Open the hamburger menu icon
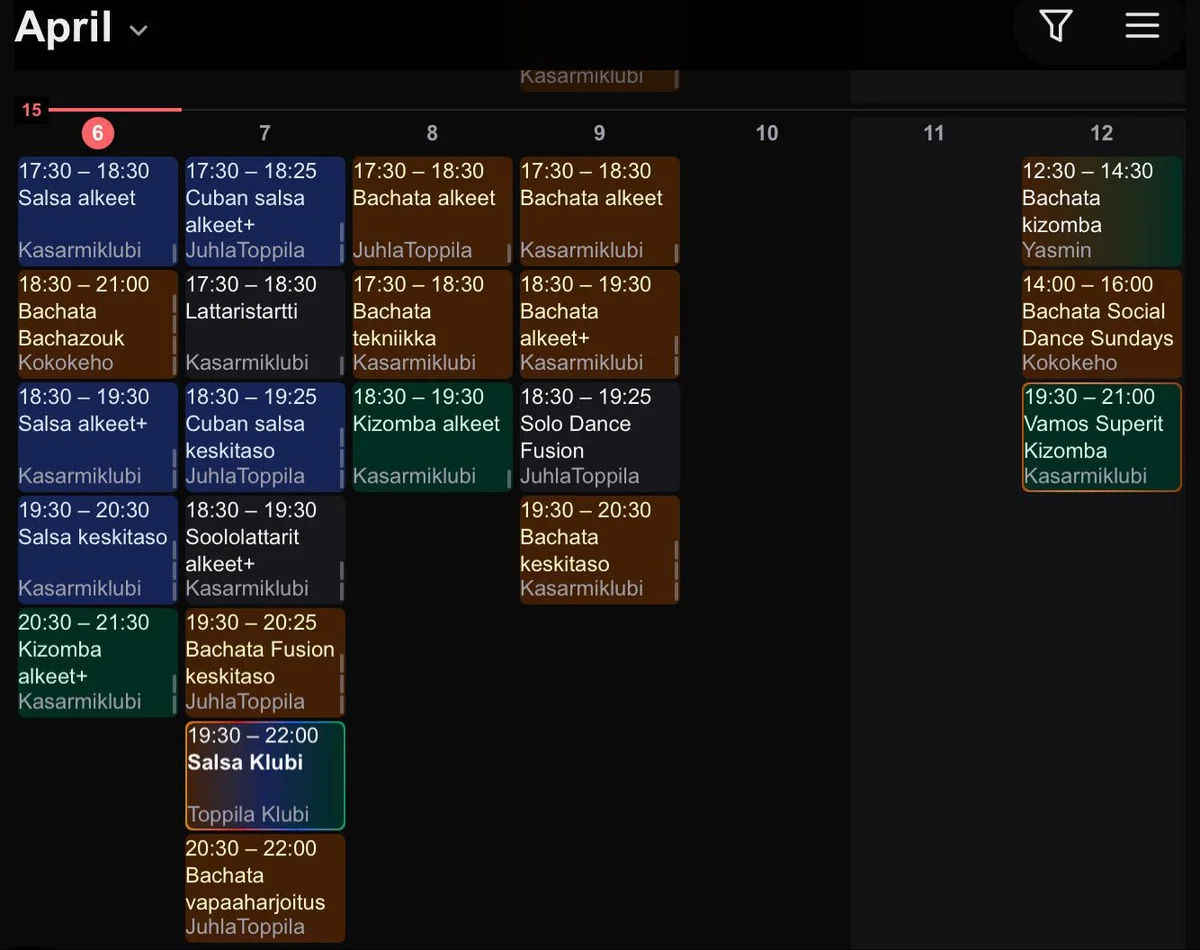 pyautogui.click(x=1142, y=27)
